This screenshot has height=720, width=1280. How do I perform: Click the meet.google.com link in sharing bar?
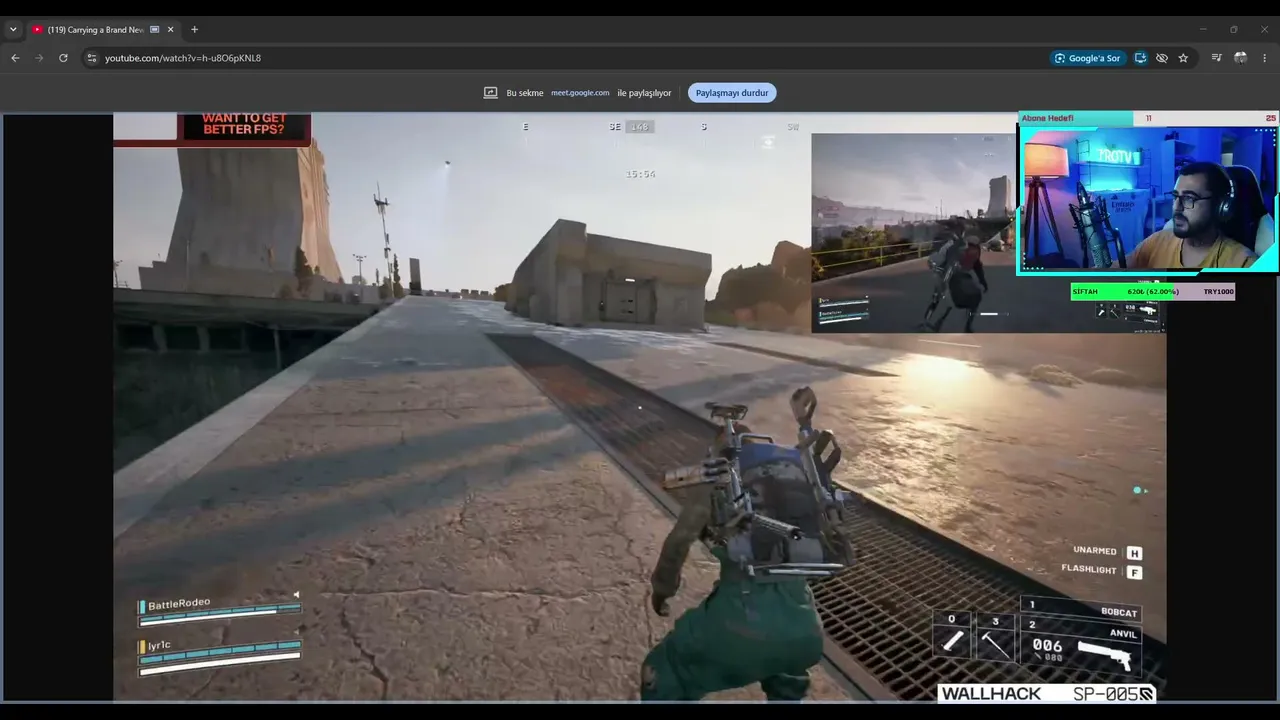(580, 93)
